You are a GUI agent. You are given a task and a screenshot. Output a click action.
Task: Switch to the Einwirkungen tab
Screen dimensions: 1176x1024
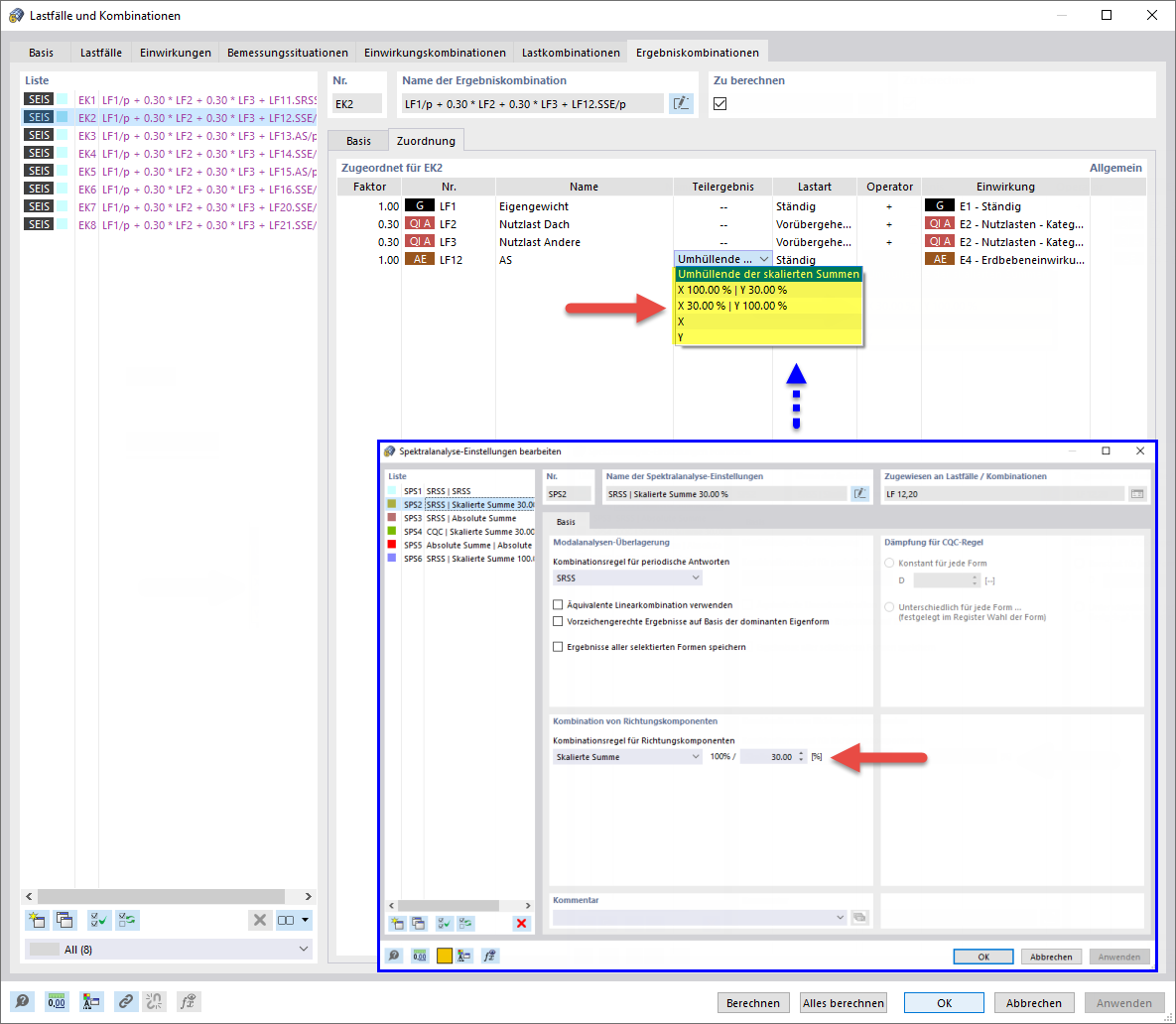176,53
